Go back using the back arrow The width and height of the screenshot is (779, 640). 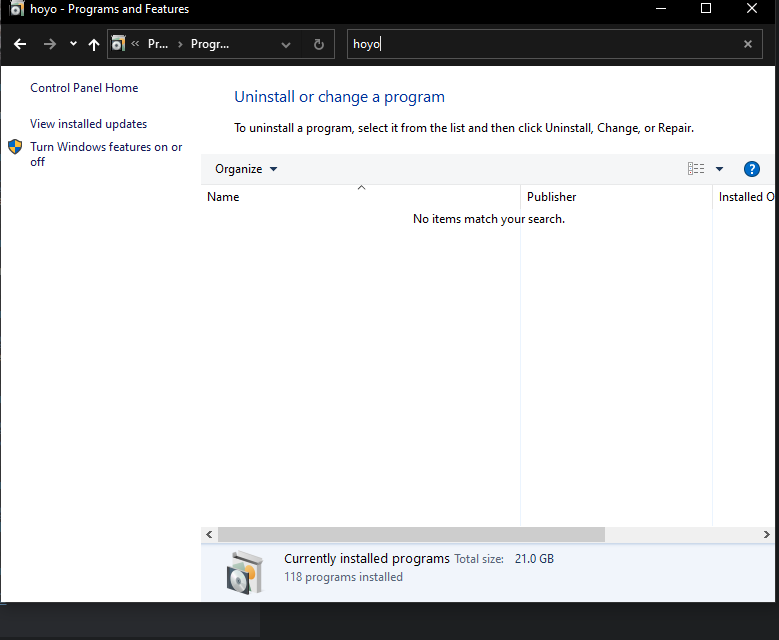(x=20, y=44)
